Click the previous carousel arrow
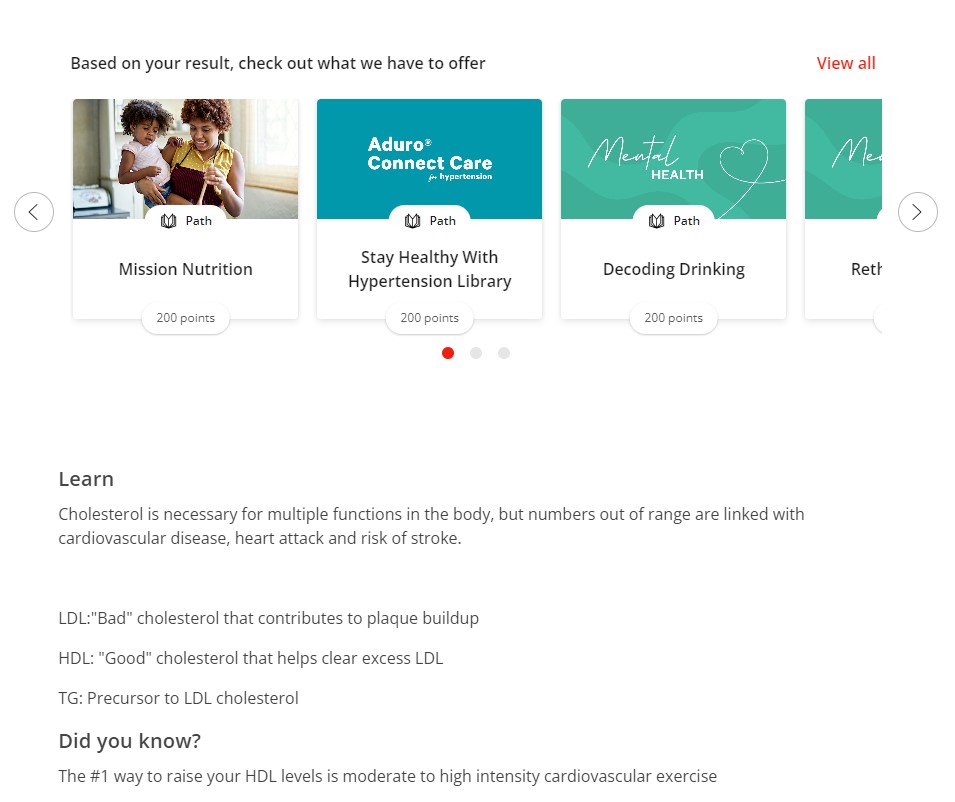This screenshot has height=802, width=955. click(34, 212)
